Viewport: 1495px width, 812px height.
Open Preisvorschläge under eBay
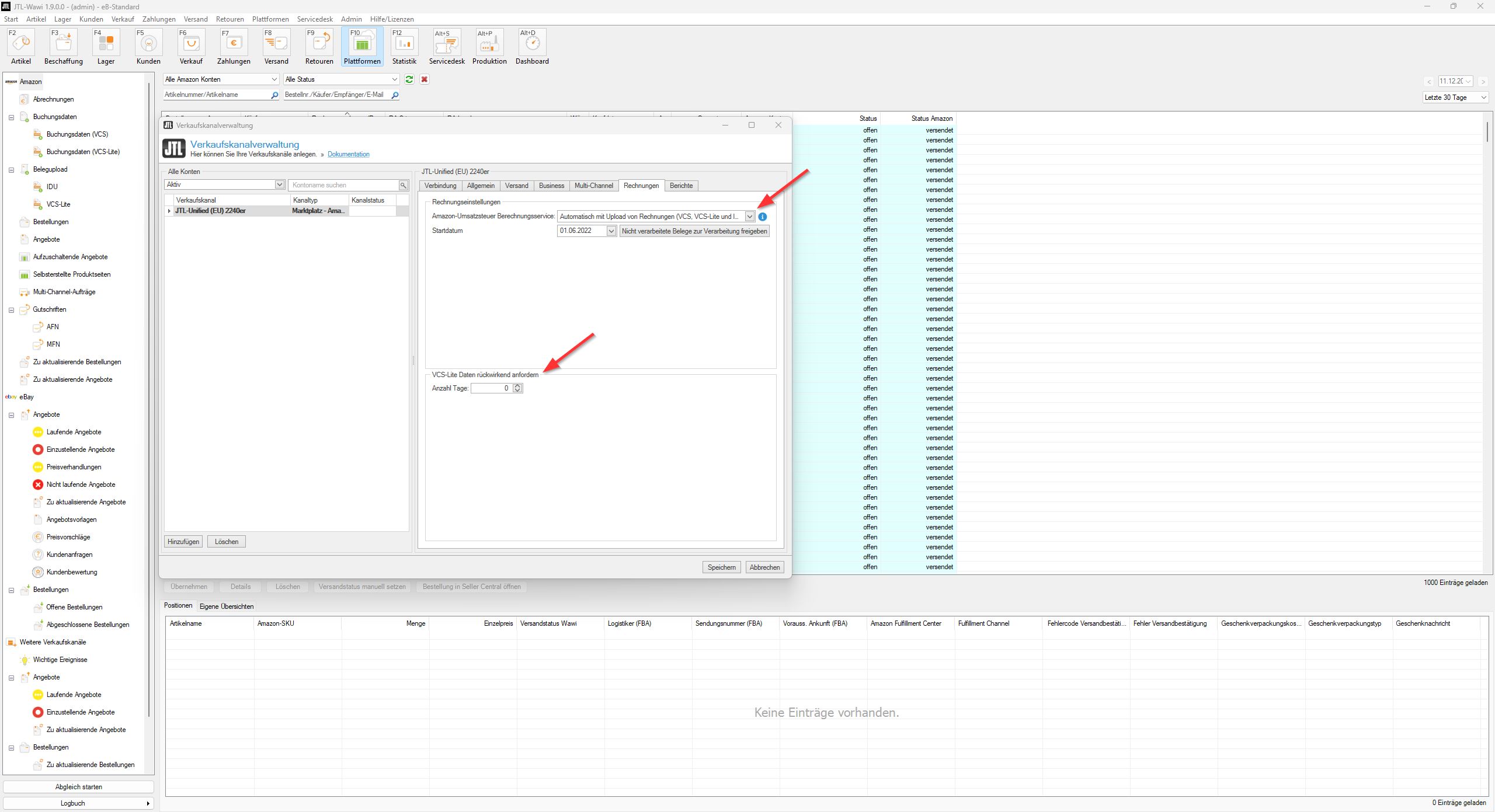pos(68,537)
